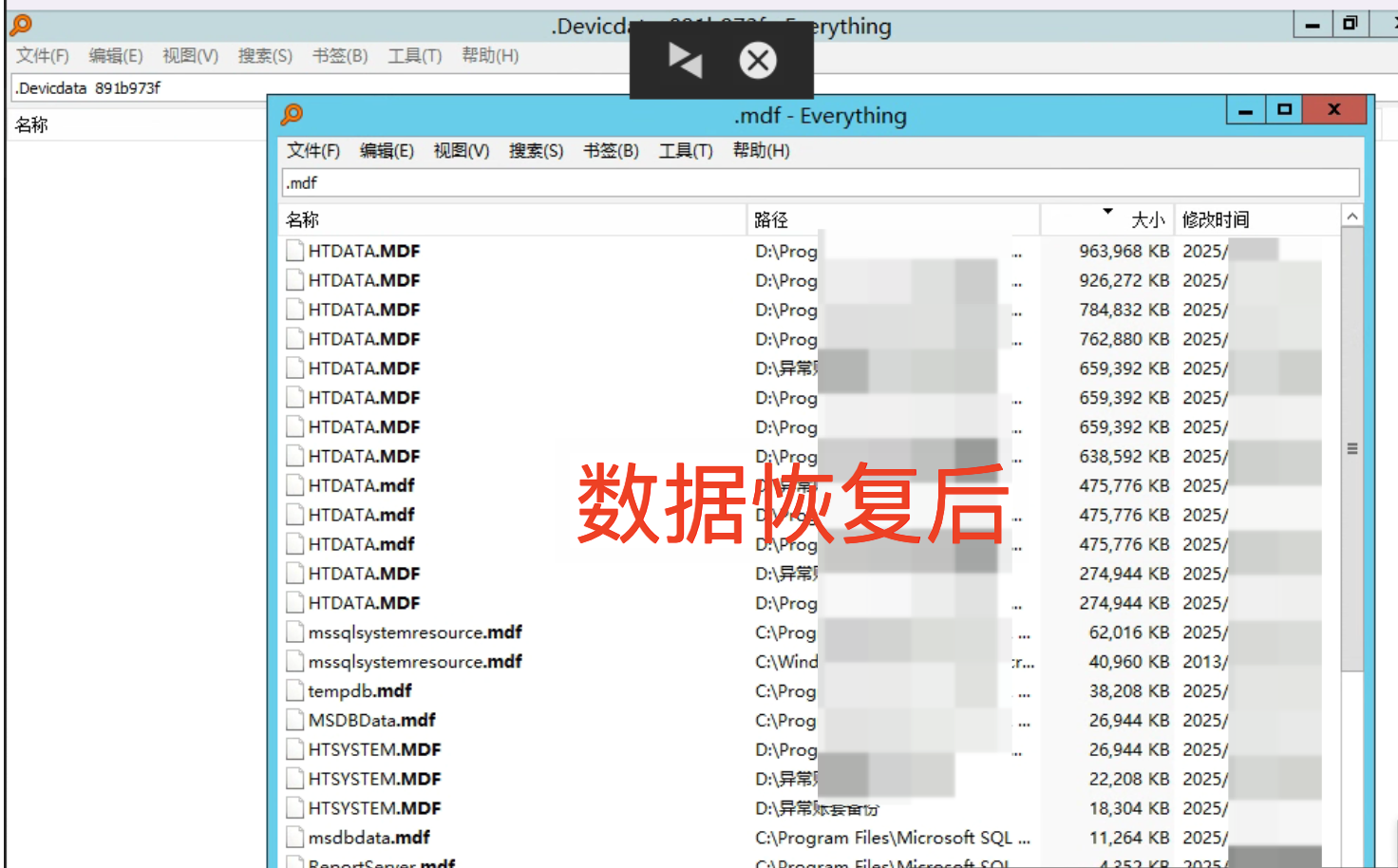
Task: Open 工具(T) menu in front window
Action: click(x=686, y=151)
